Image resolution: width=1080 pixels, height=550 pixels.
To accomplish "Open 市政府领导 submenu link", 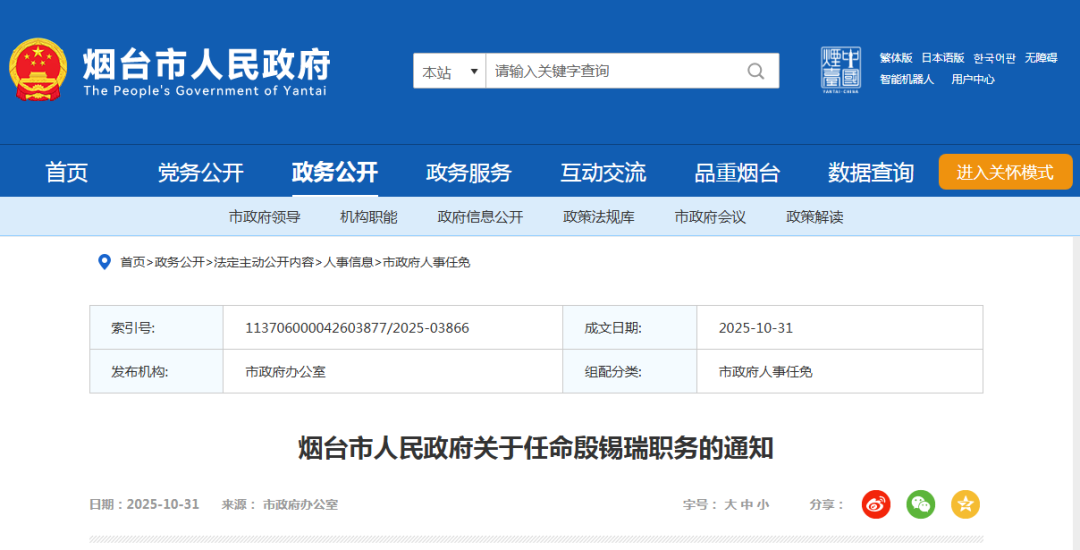I will (x=264, y=218).
